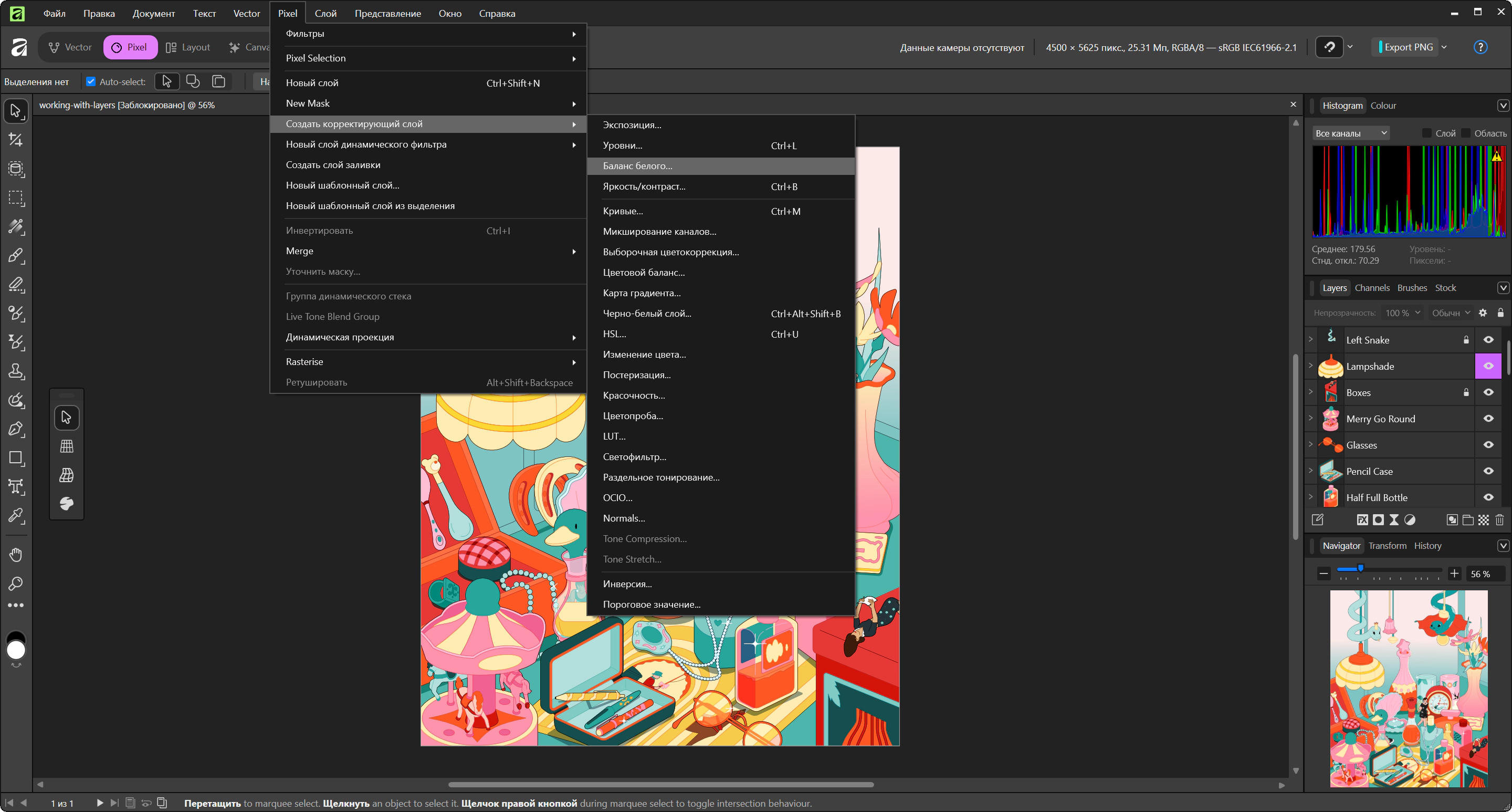
Task: Open the blend mode Обычн dropdown
Action: [1451, 313]
